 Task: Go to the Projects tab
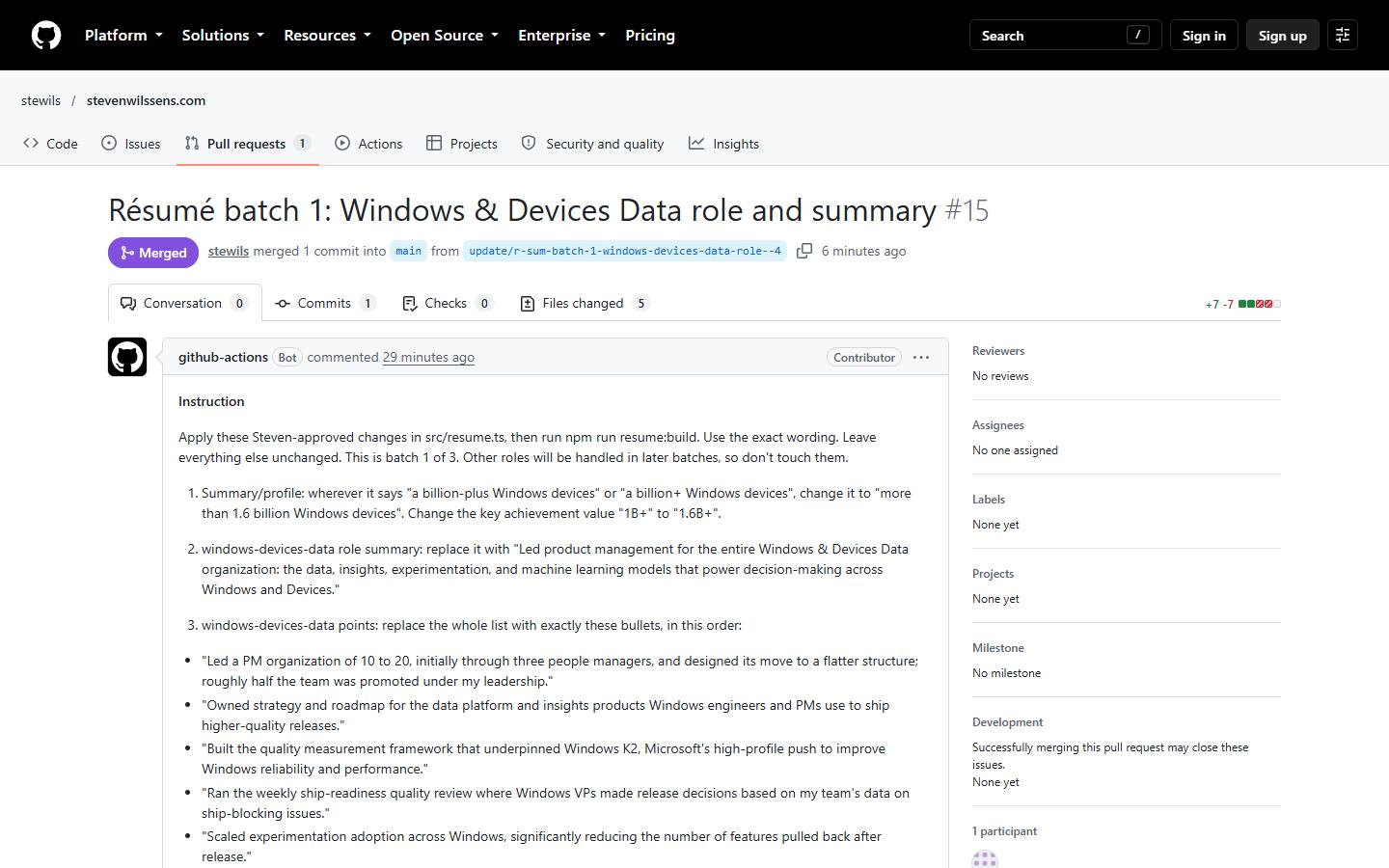click(x=462, y=144)
